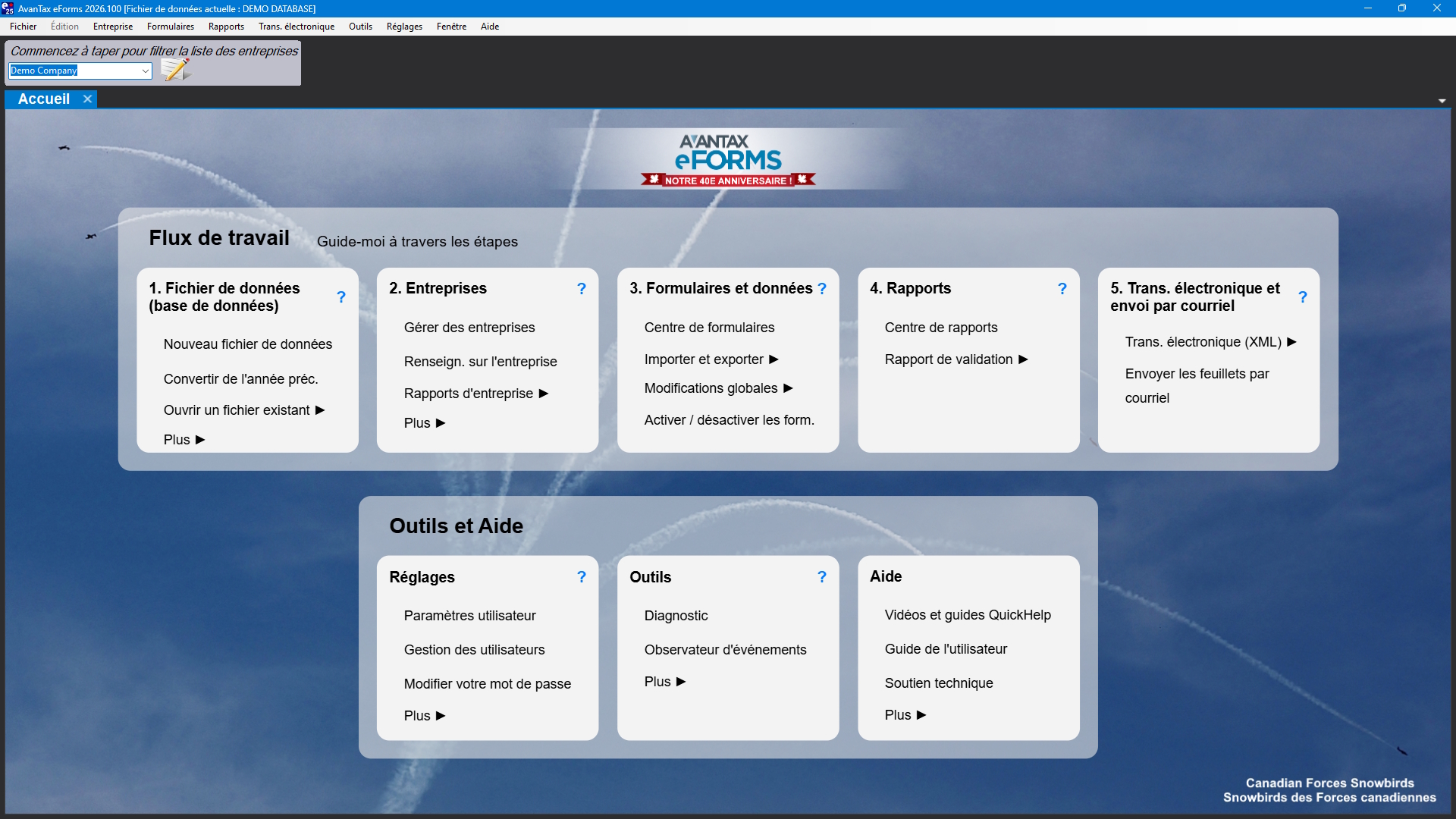Click Gérer des entreprises
The image size is (1456, 819).
click(x=469, y=328)
